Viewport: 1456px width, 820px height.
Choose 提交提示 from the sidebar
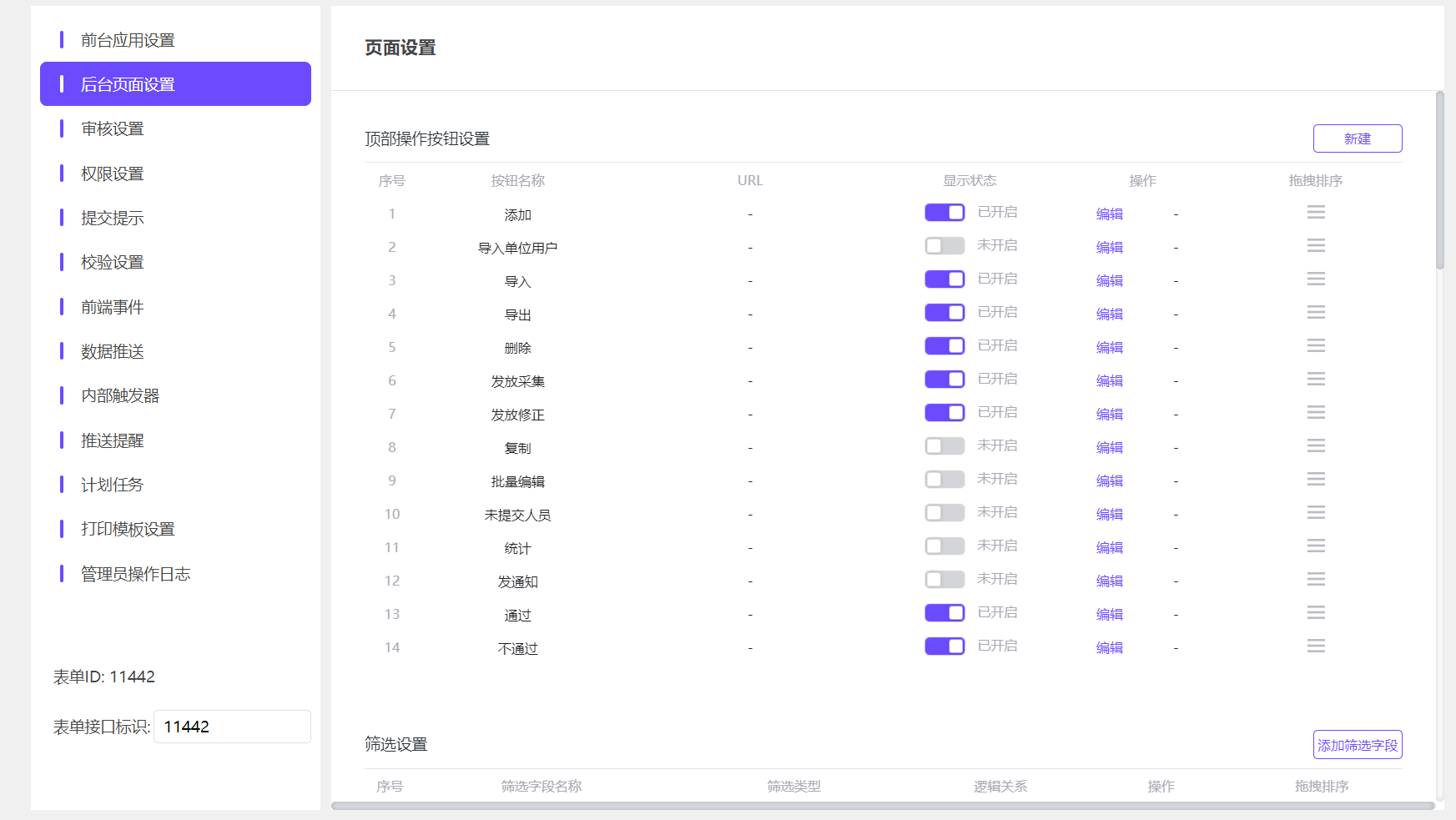click(x=175, y=218)
